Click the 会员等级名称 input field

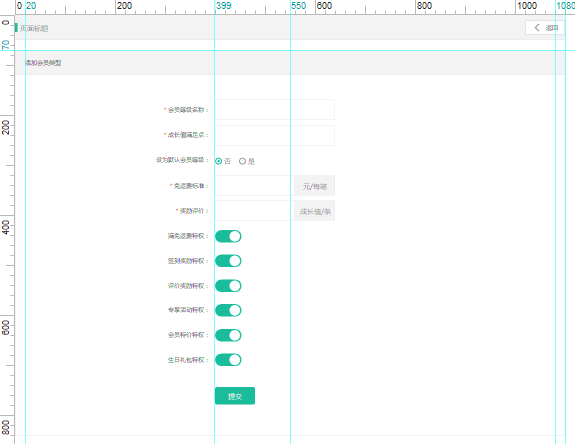275,110
